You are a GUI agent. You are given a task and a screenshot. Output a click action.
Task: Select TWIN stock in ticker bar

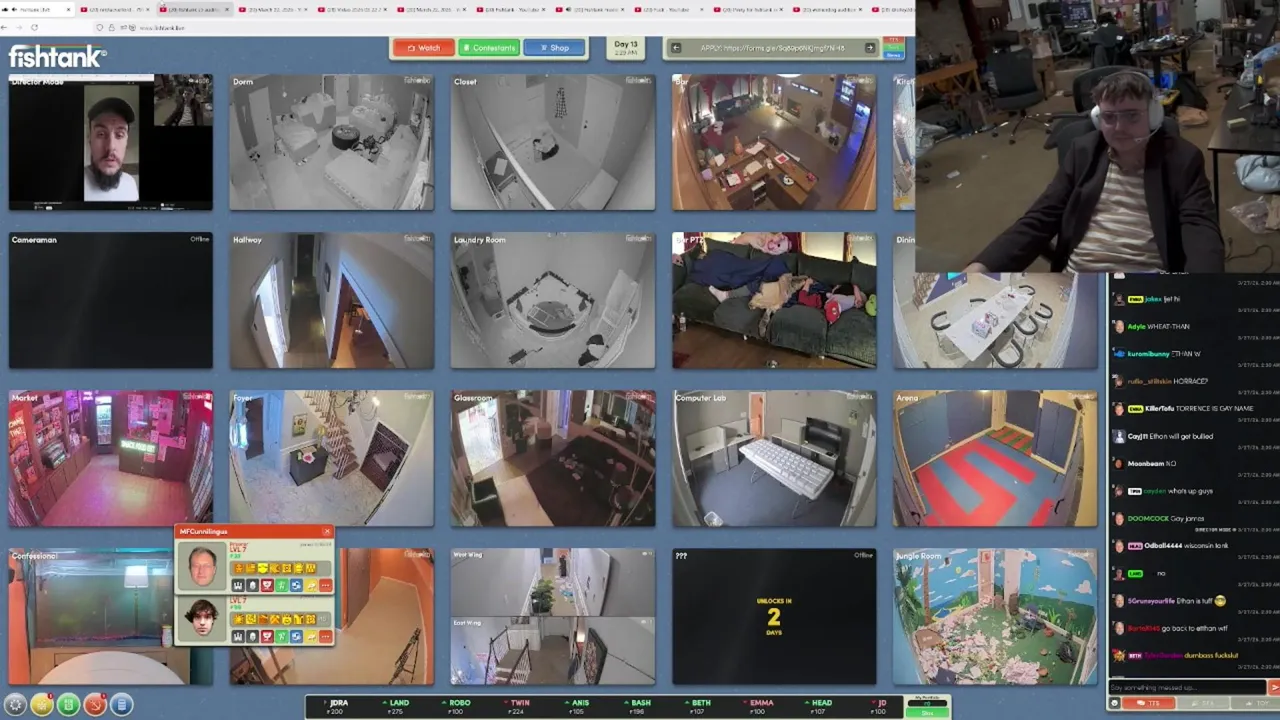click(518, 706)
